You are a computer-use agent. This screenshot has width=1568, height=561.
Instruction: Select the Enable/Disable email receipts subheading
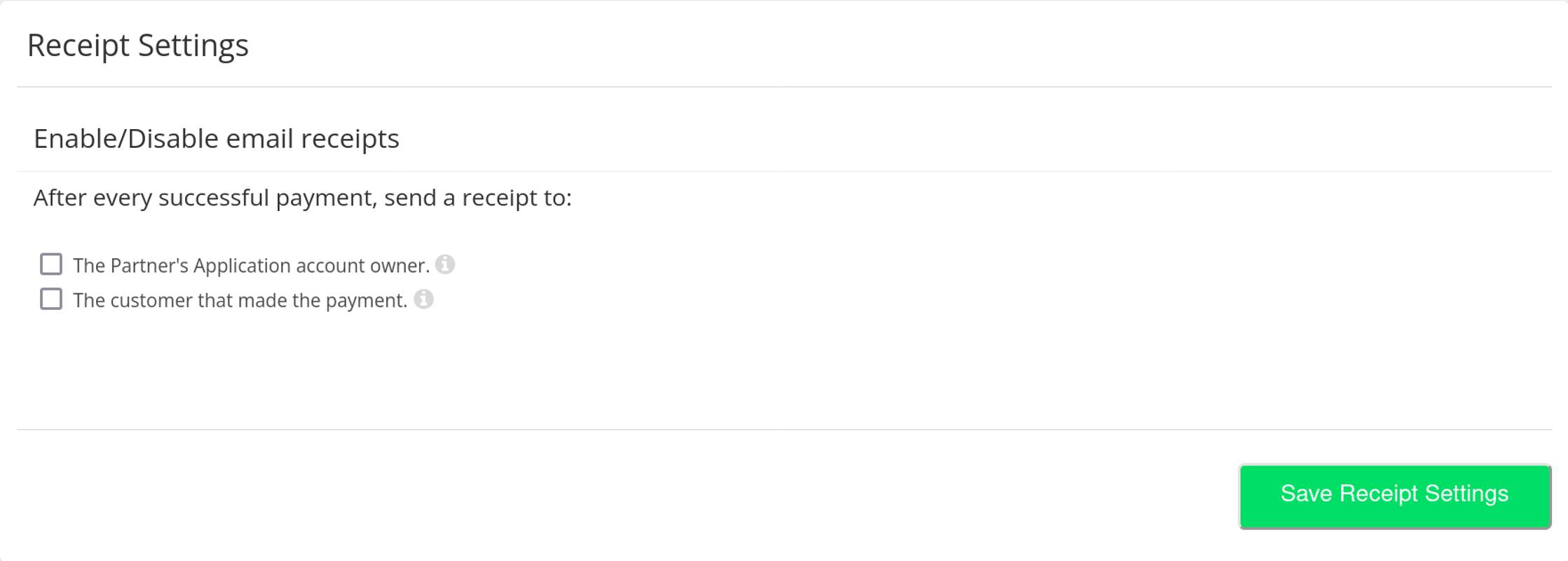216,139
